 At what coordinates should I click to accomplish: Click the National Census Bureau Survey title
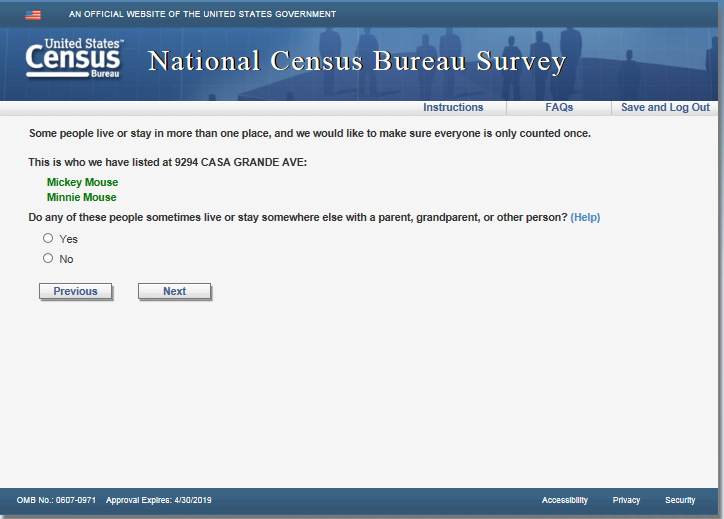click(357, 61)
